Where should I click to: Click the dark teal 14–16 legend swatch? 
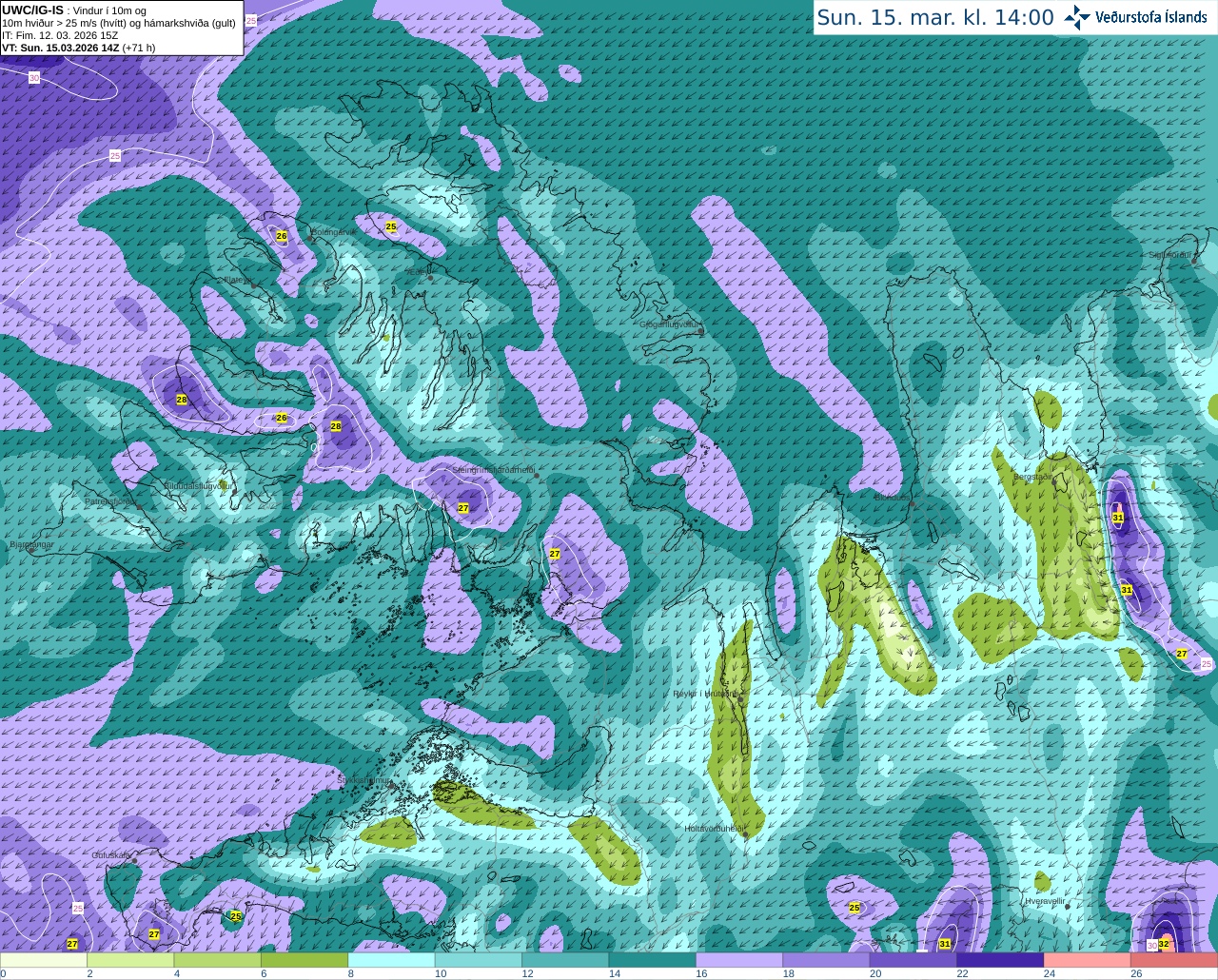point(653,960)
